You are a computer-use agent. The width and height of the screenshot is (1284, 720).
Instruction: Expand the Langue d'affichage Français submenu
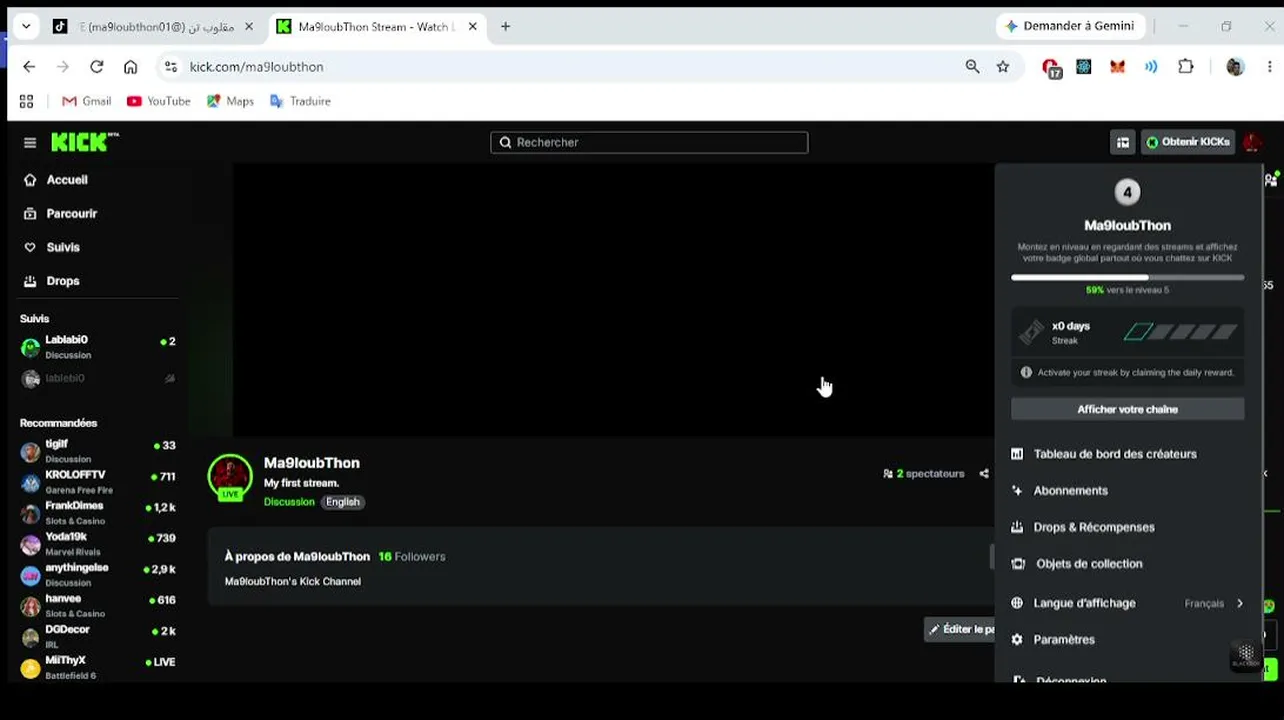pos(1128,603)
